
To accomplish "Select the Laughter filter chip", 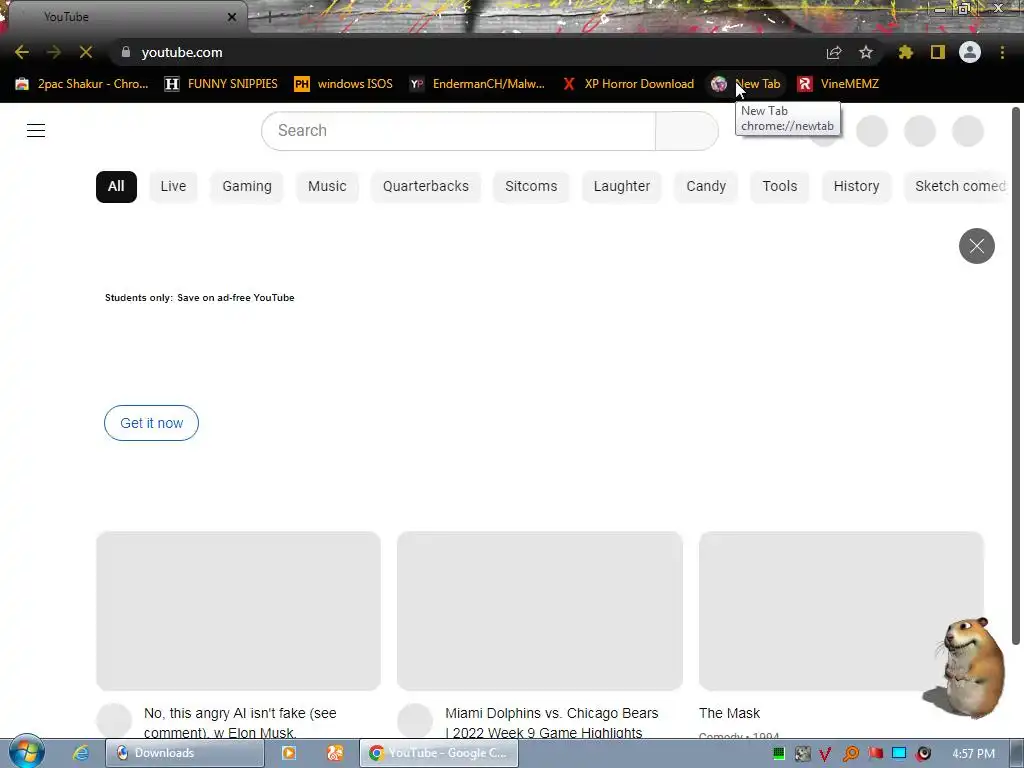I will click(622, 187).
